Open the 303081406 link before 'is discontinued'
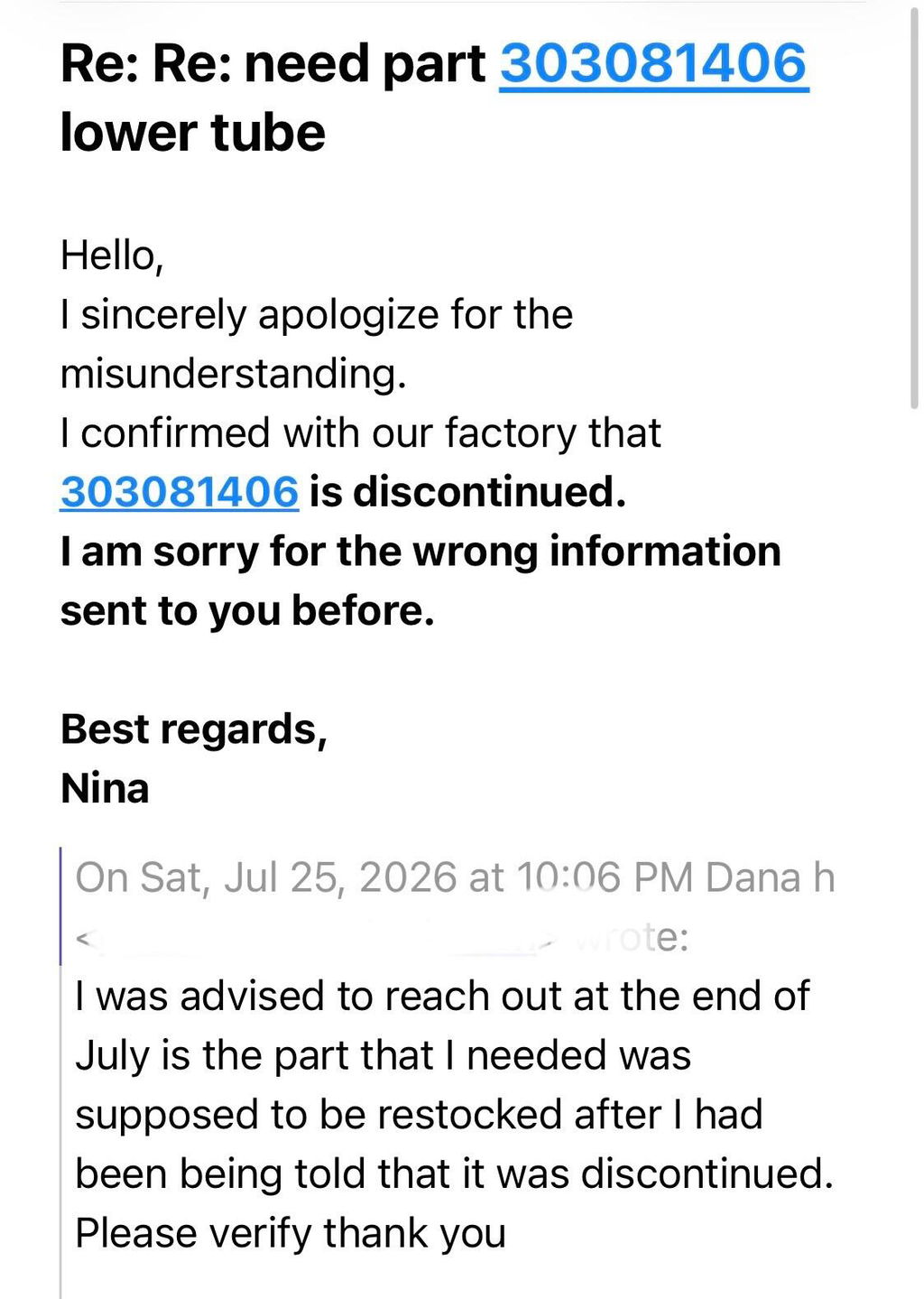Viewport: 924px width, 1299px height. tap(180, 492)
